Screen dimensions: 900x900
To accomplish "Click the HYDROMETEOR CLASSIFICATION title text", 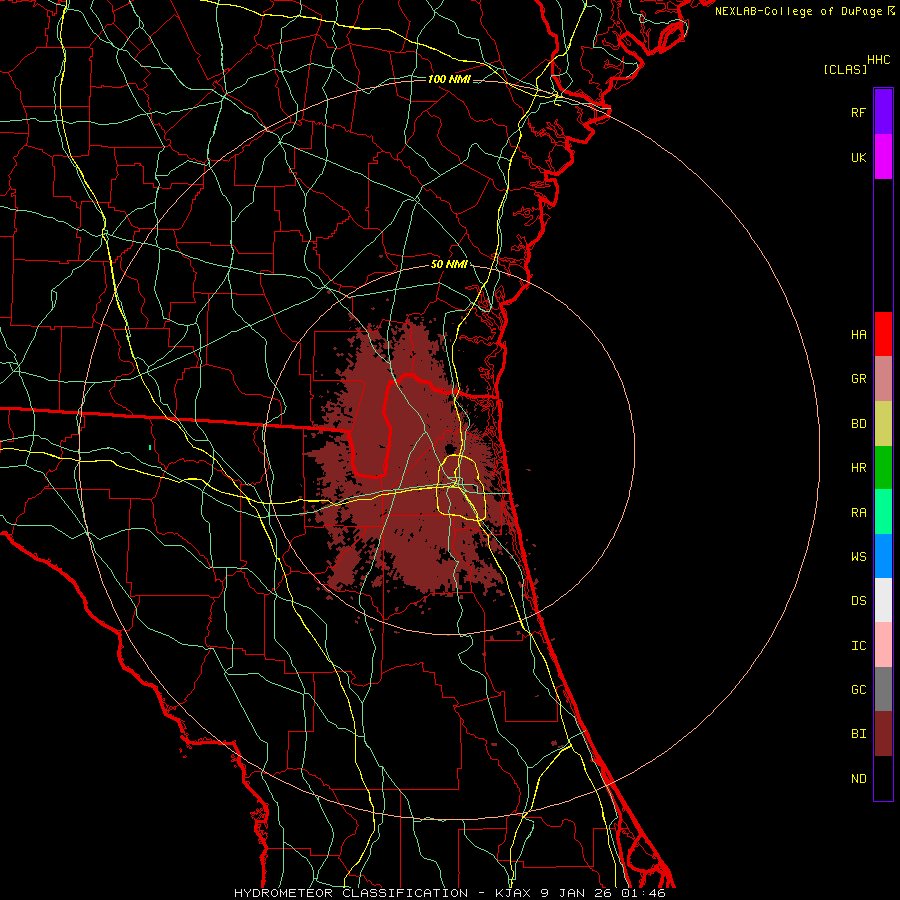I will coord(351,893).
